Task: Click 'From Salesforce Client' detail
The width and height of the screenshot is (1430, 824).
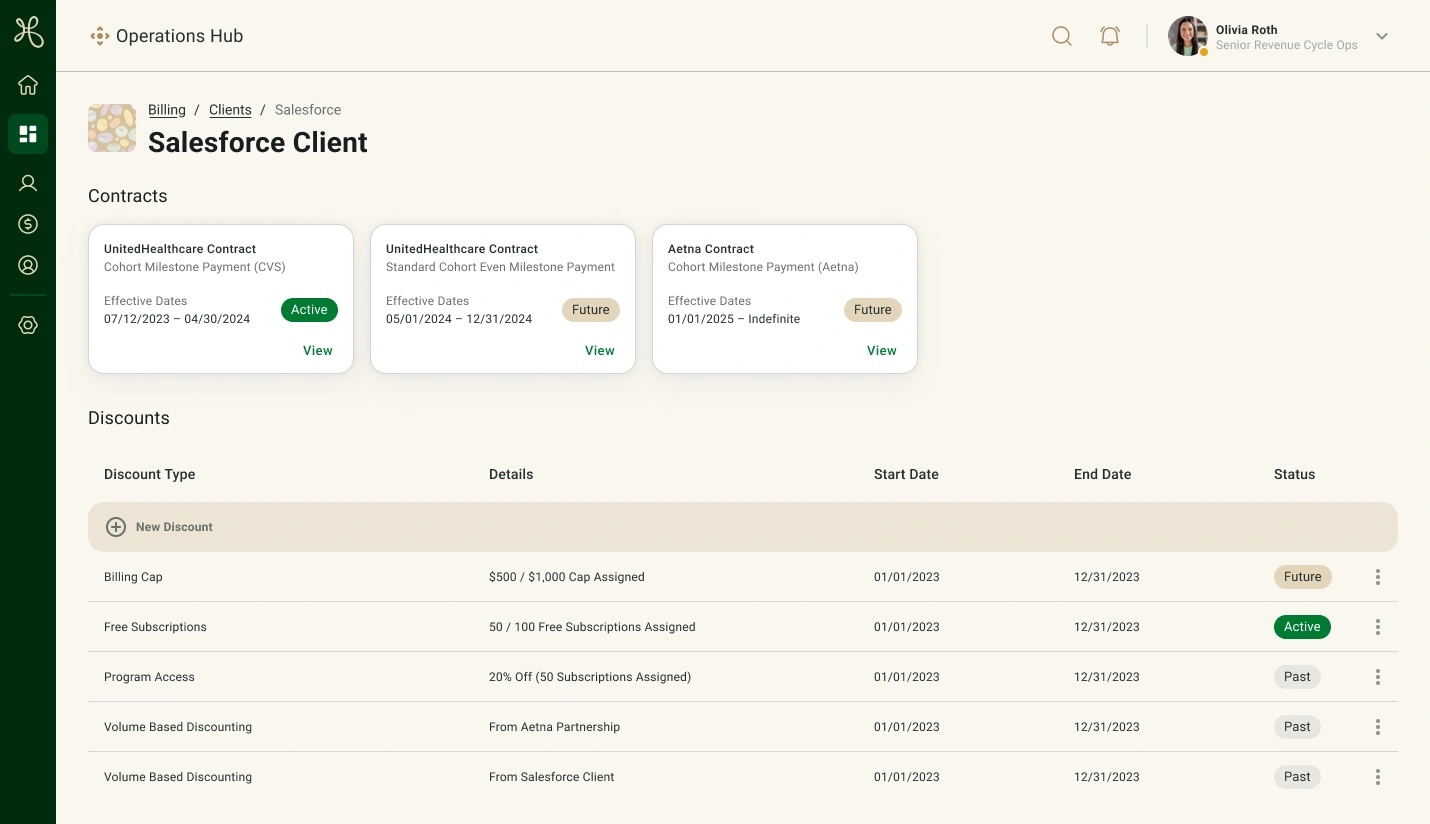Action: pyautogui.click(x=552, y=777)
